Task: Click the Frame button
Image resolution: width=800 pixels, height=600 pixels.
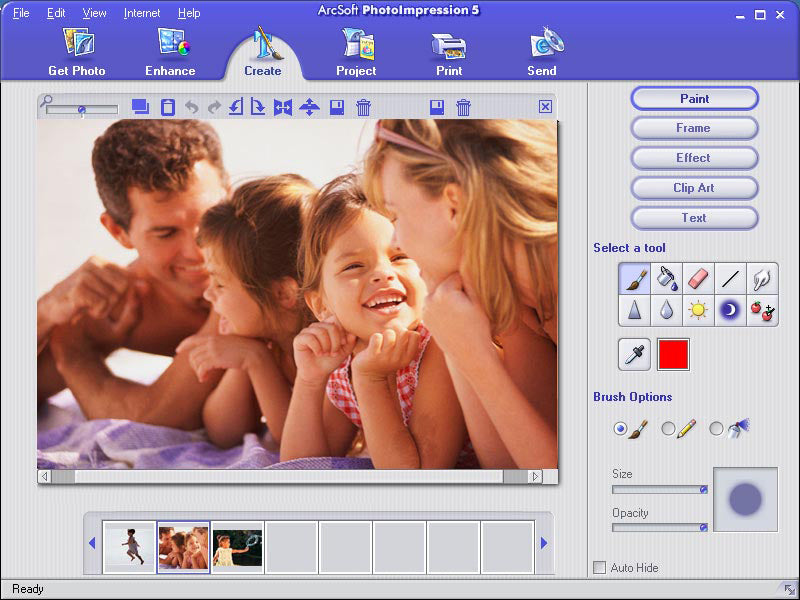Action: click(693, 128)
